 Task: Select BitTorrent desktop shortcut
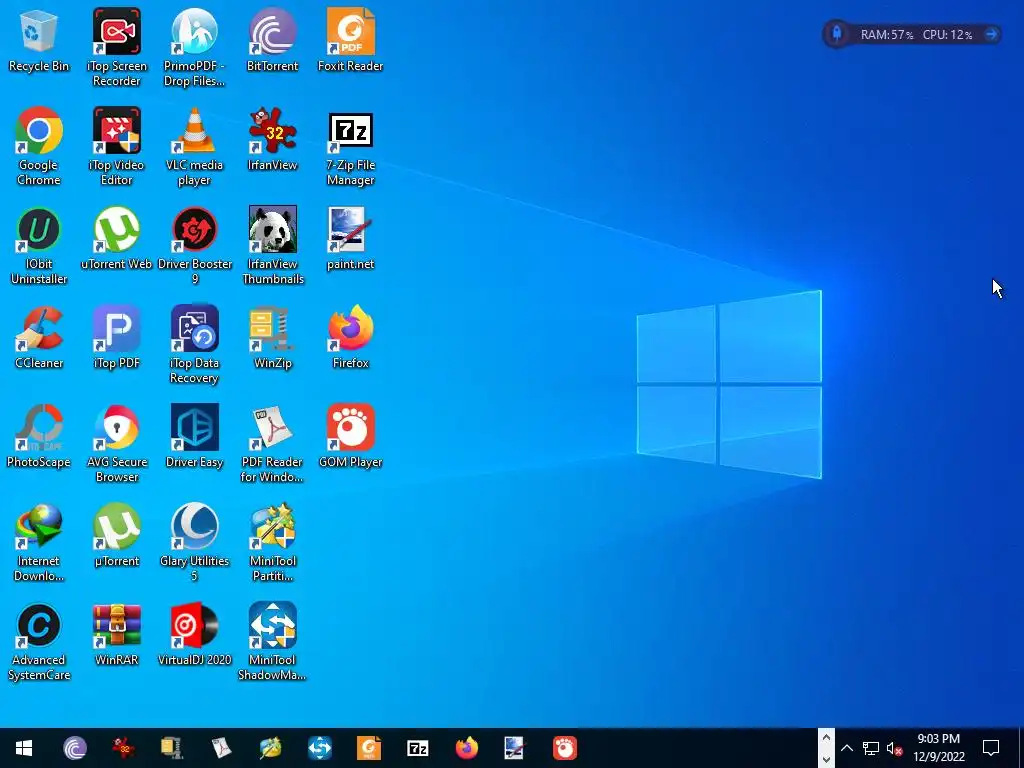click(272, 40)
